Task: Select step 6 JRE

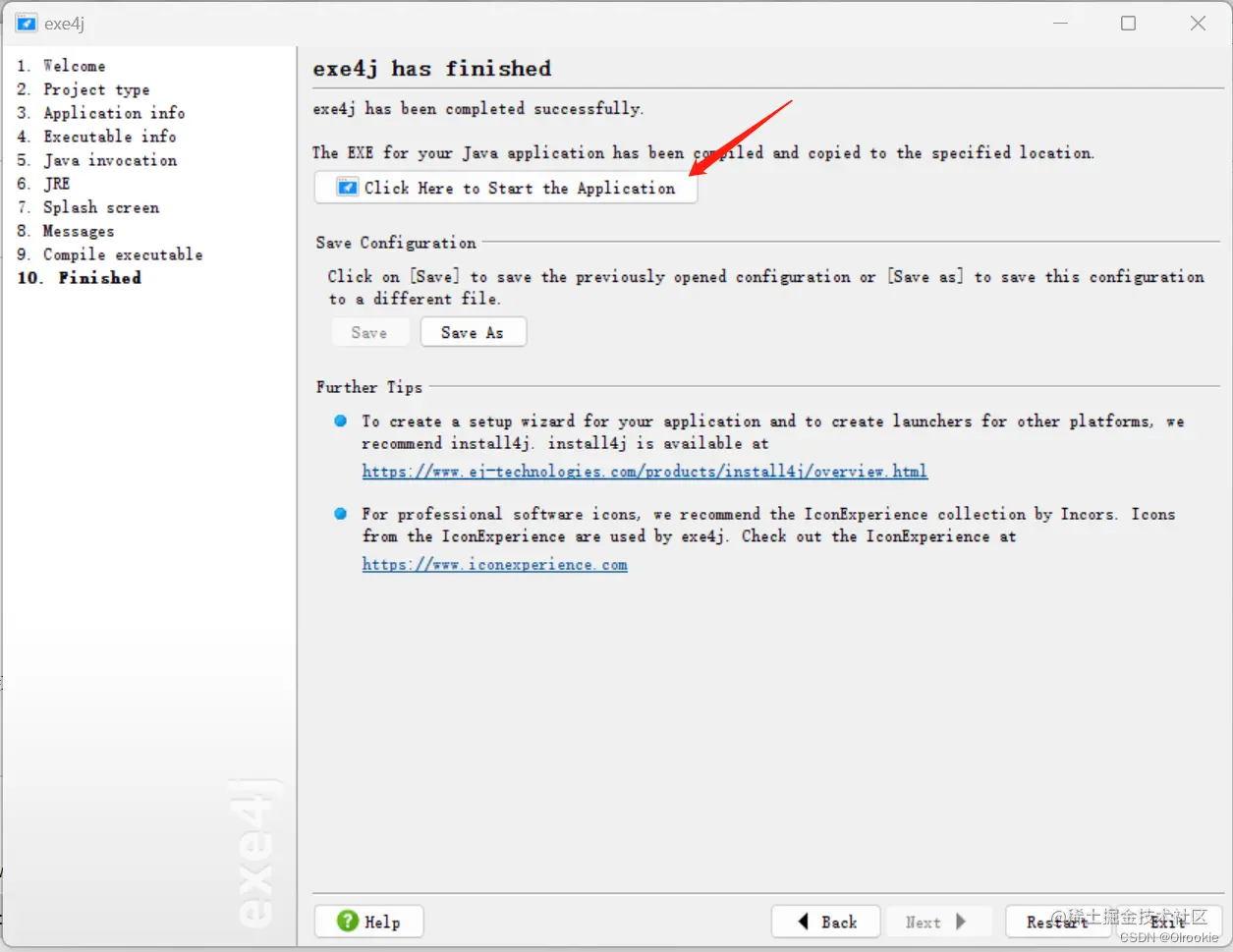Action: pyautogui.click(x=43, y=184)
